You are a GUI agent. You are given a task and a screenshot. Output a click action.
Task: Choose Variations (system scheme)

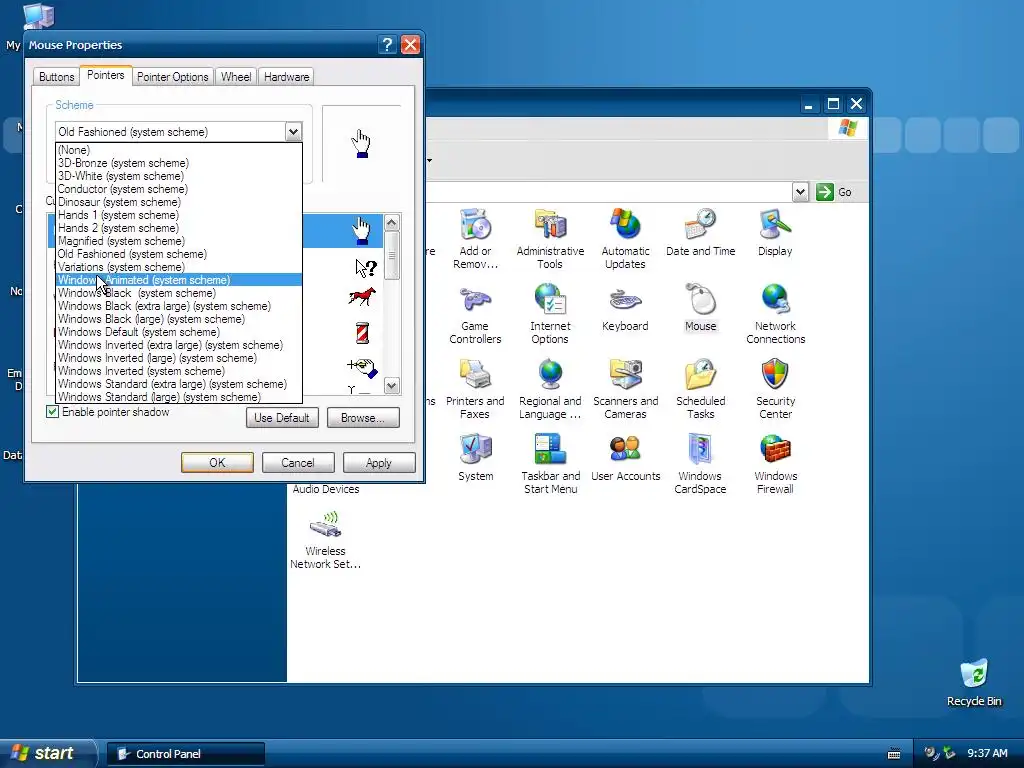pyautogui.click(x=178, y=266)
